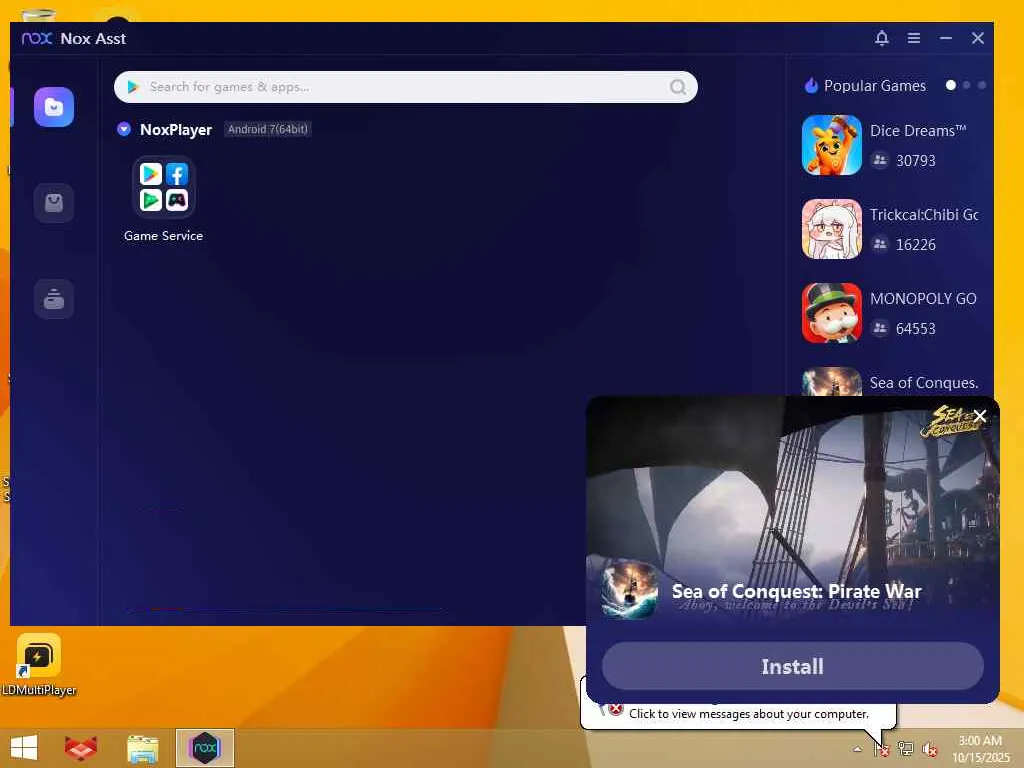This screenshot has width=1024, height=768.
Task: Open the network tray icon
Action: (905, 748)
